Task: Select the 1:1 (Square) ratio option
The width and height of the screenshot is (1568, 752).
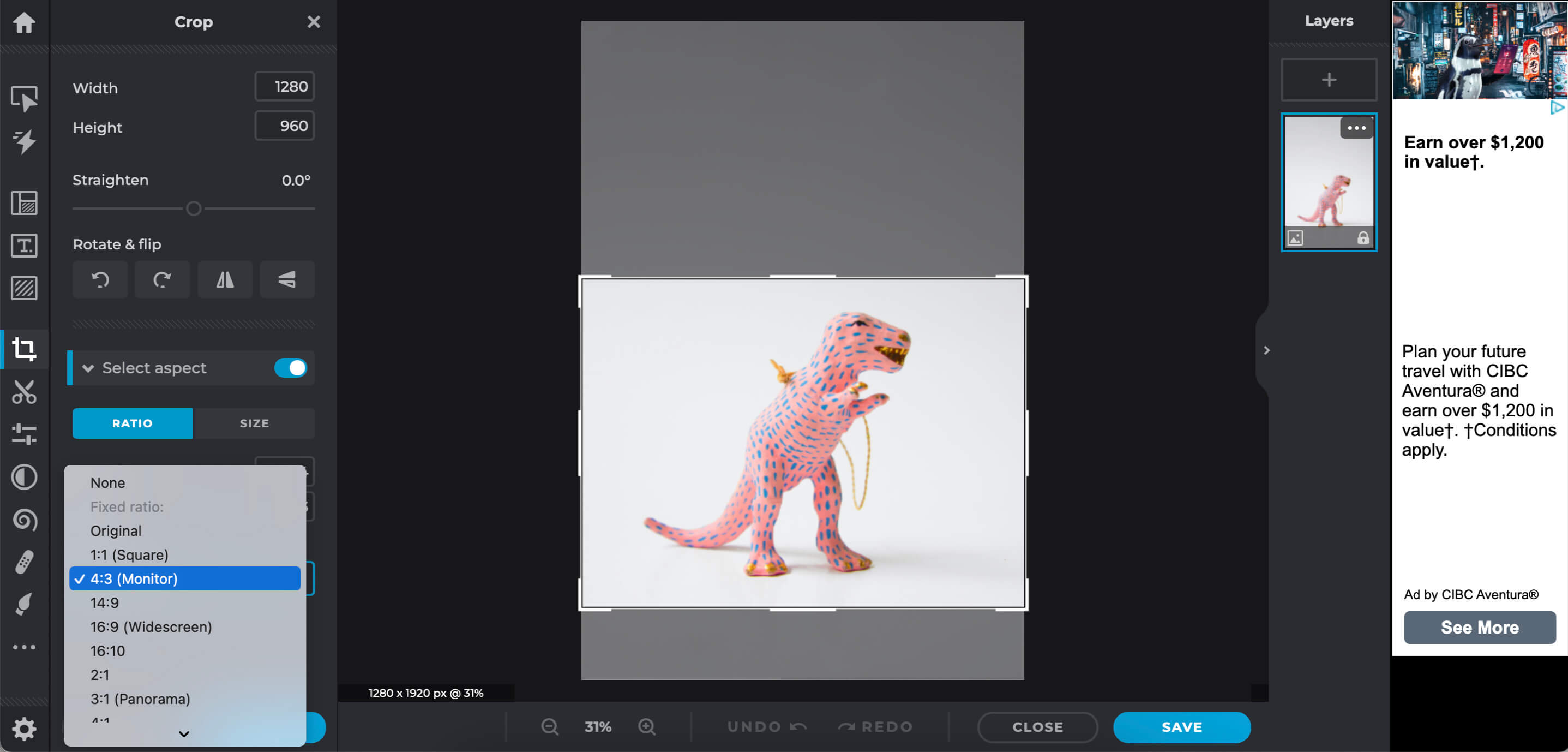Action: [x=129, y=554]
